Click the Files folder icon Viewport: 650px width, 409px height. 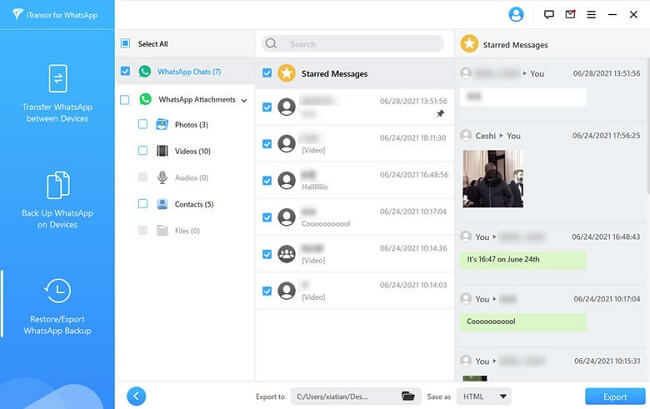(x=162, y=230)
